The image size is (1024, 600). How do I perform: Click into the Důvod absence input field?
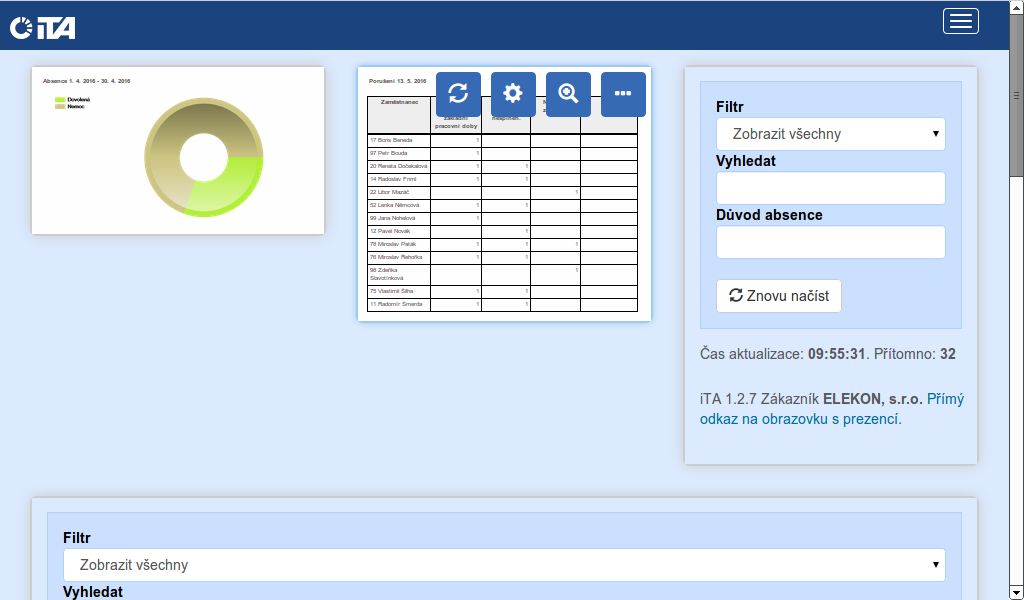[x=830, y=242]
